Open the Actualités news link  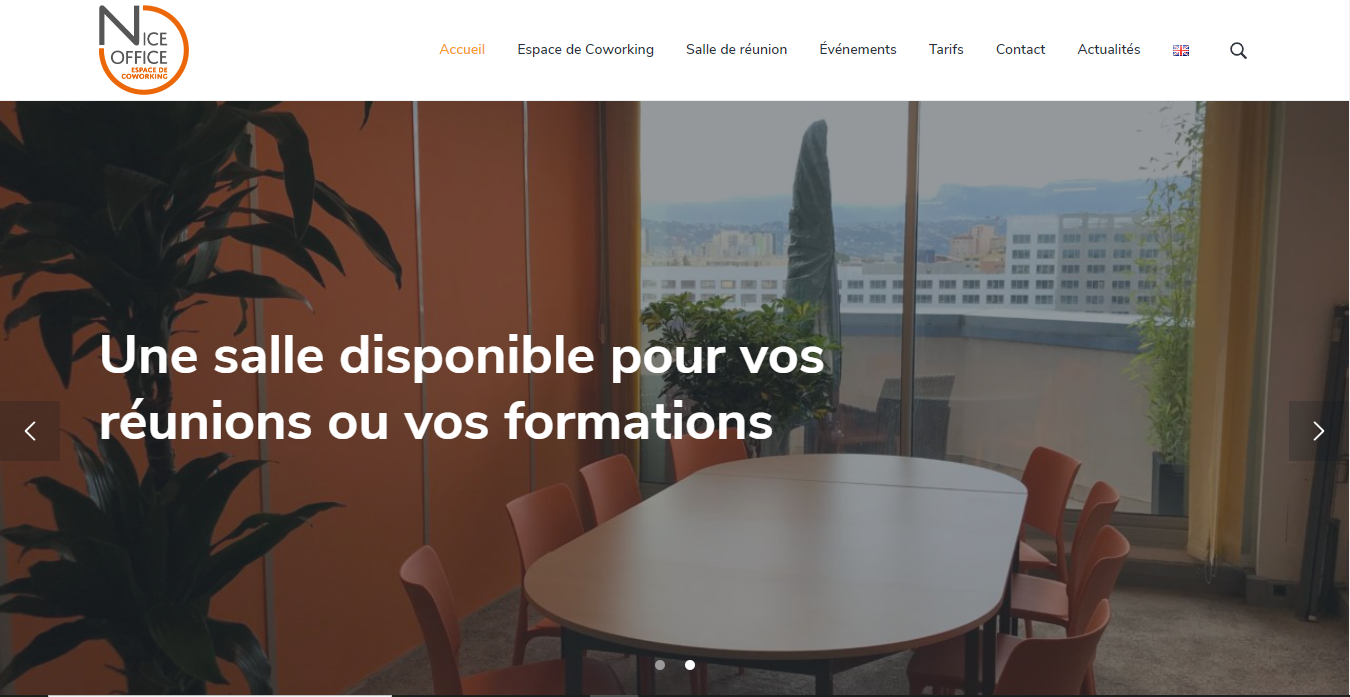click(x=1109, y=49)
